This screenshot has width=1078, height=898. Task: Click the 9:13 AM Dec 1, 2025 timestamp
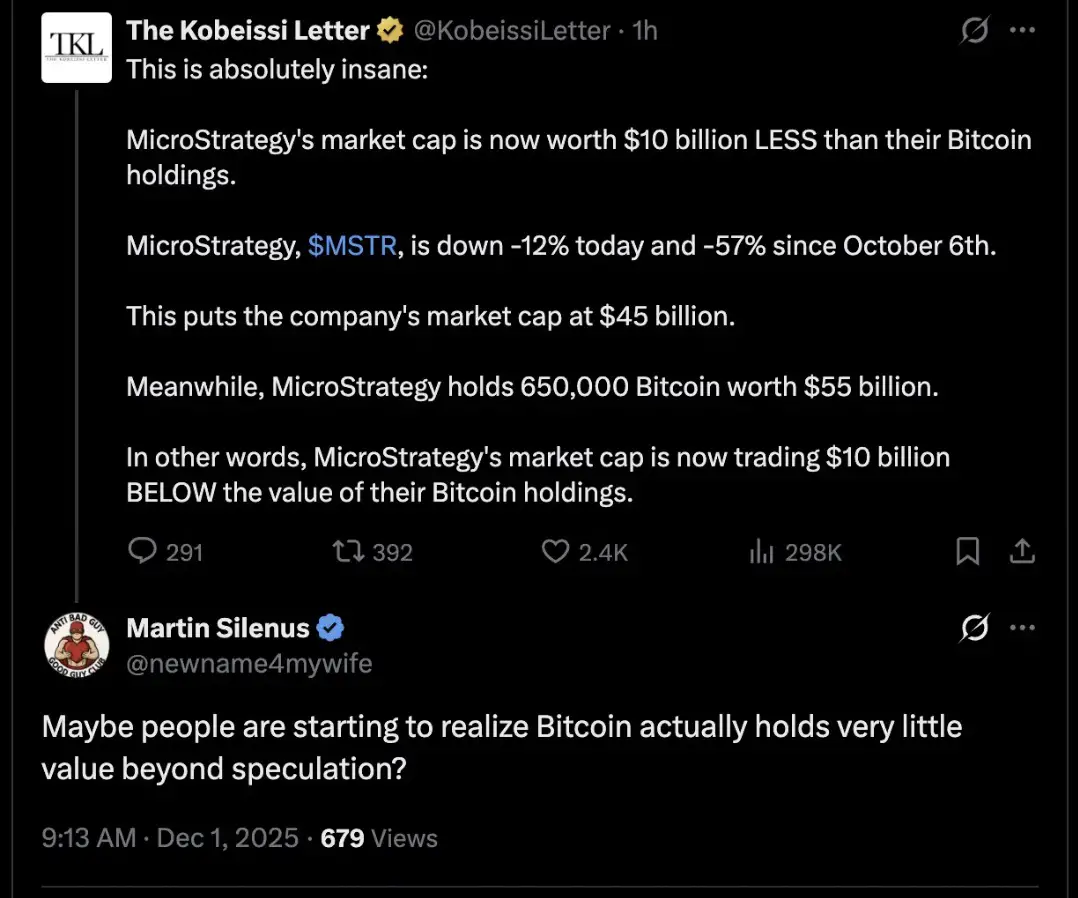click(170, 838)
